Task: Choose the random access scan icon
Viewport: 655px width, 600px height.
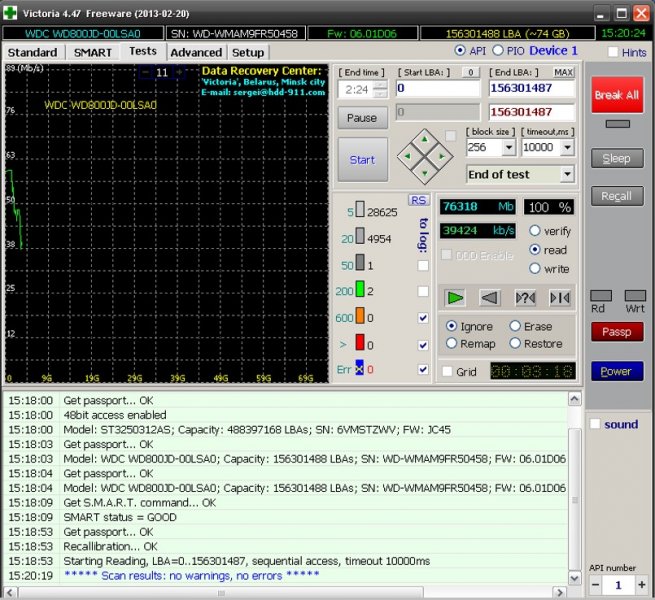Action: (x=525, y=297)
